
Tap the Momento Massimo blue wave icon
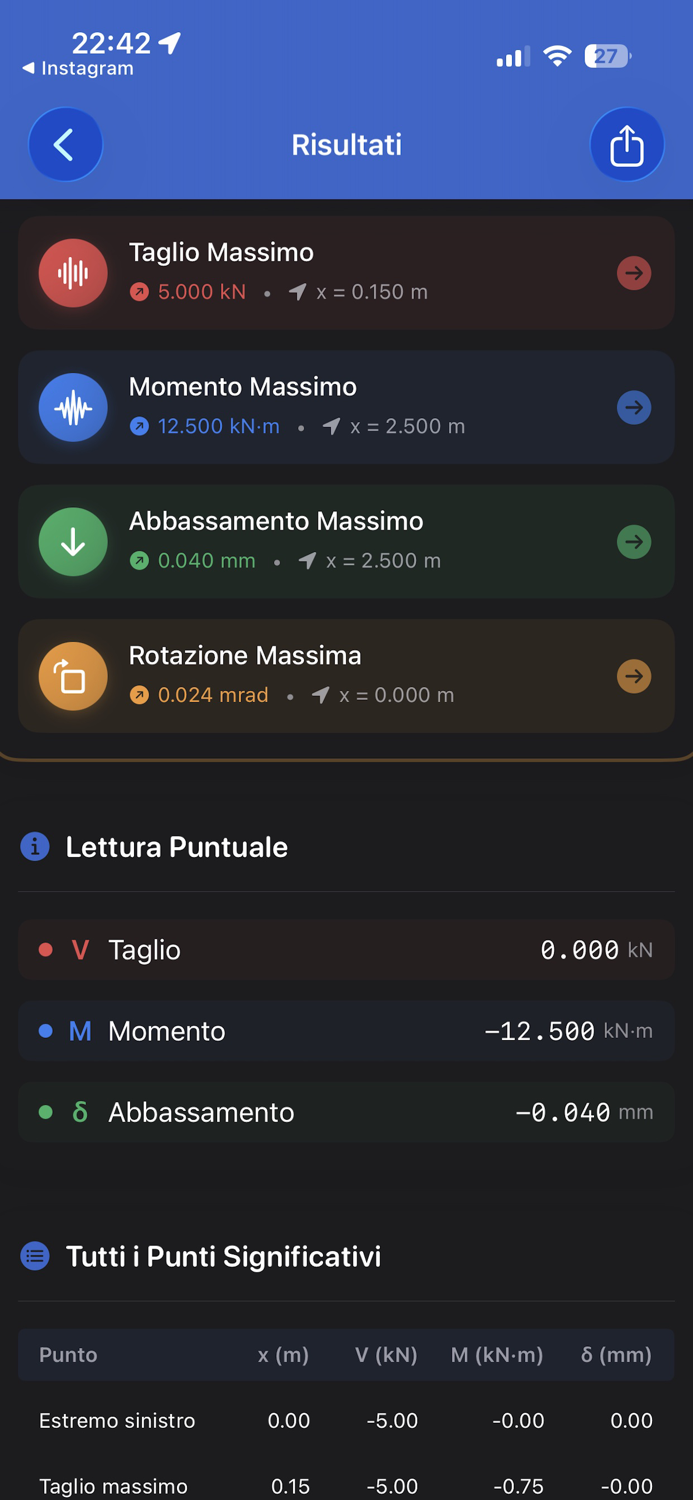72,407
